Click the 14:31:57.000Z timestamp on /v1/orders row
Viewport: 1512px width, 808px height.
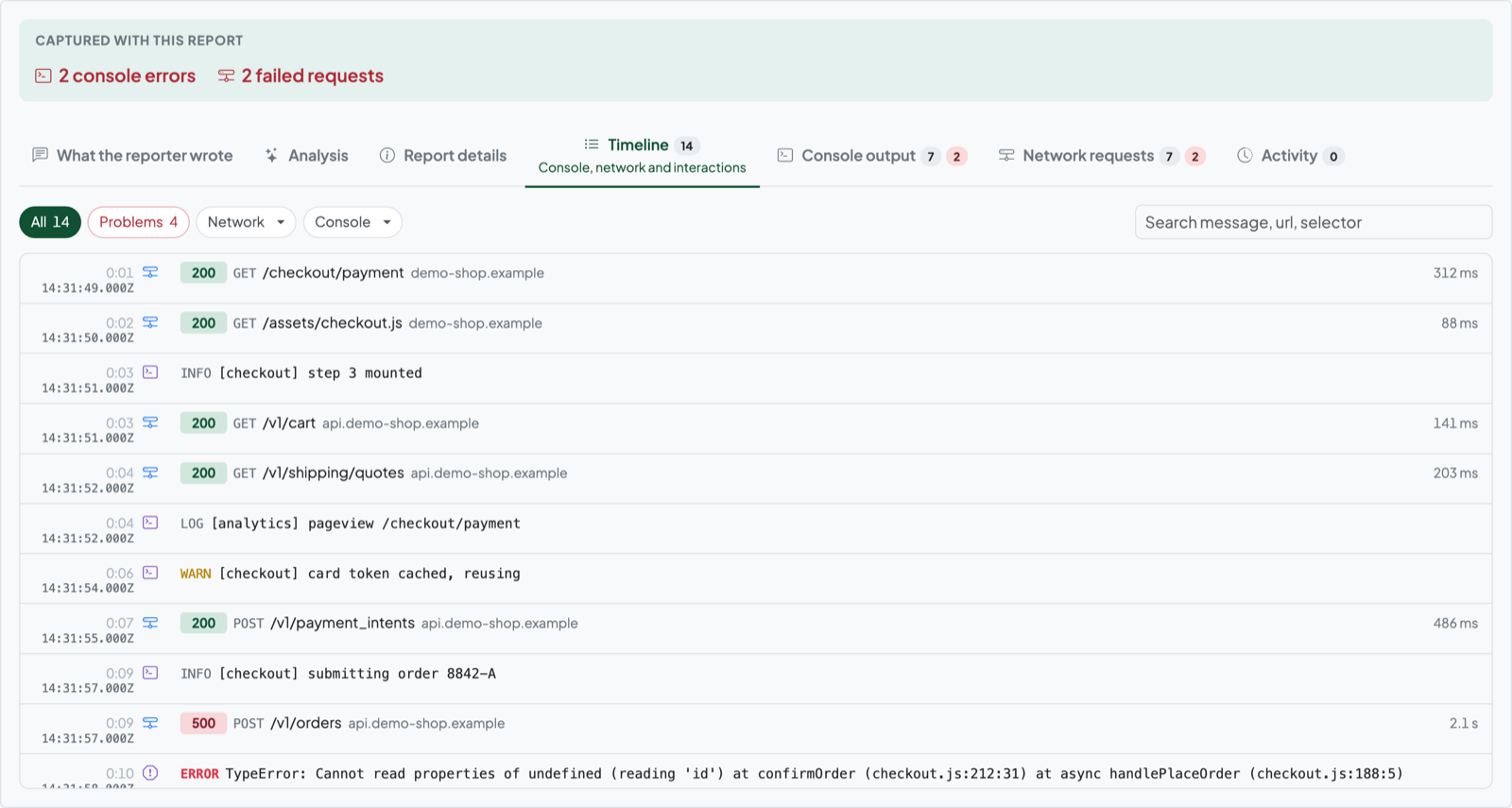point(88,739)
